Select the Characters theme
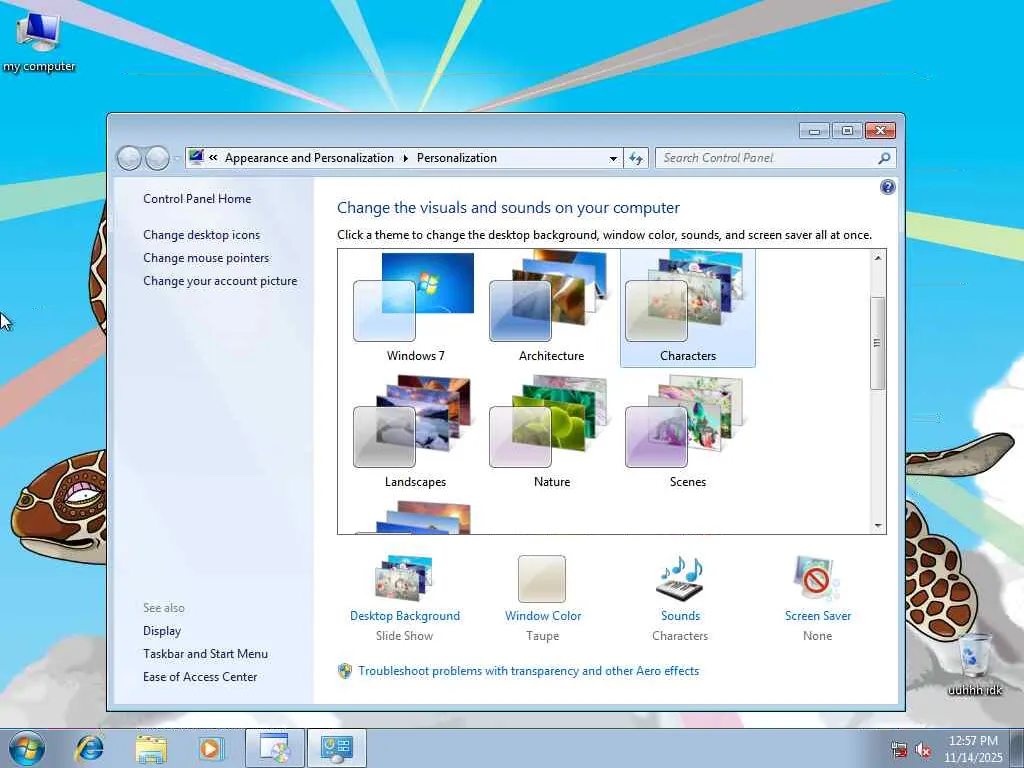Image resolution: width=1024 pixels, height=768 pixels. pyautogui.click(x=688, y=307)
